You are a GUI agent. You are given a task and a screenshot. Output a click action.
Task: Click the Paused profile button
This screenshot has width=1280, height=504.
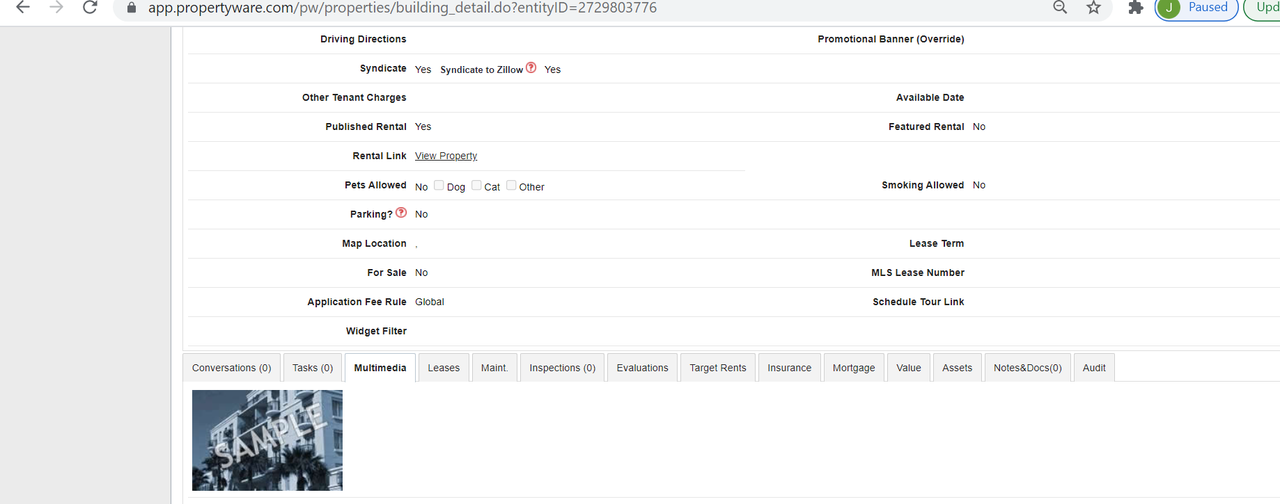point(1196,8)
